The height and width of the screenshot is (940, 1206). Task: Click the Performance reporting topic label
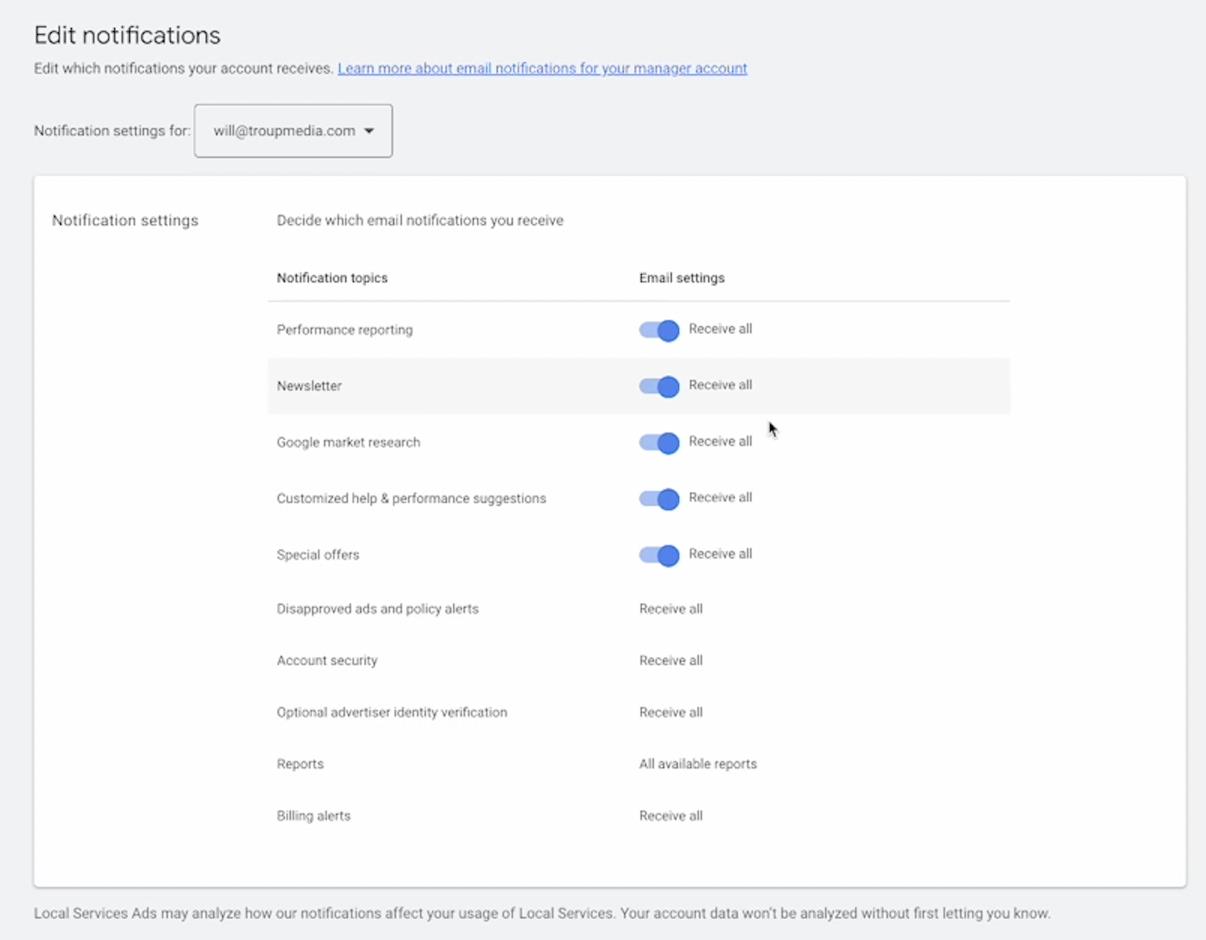345,330
